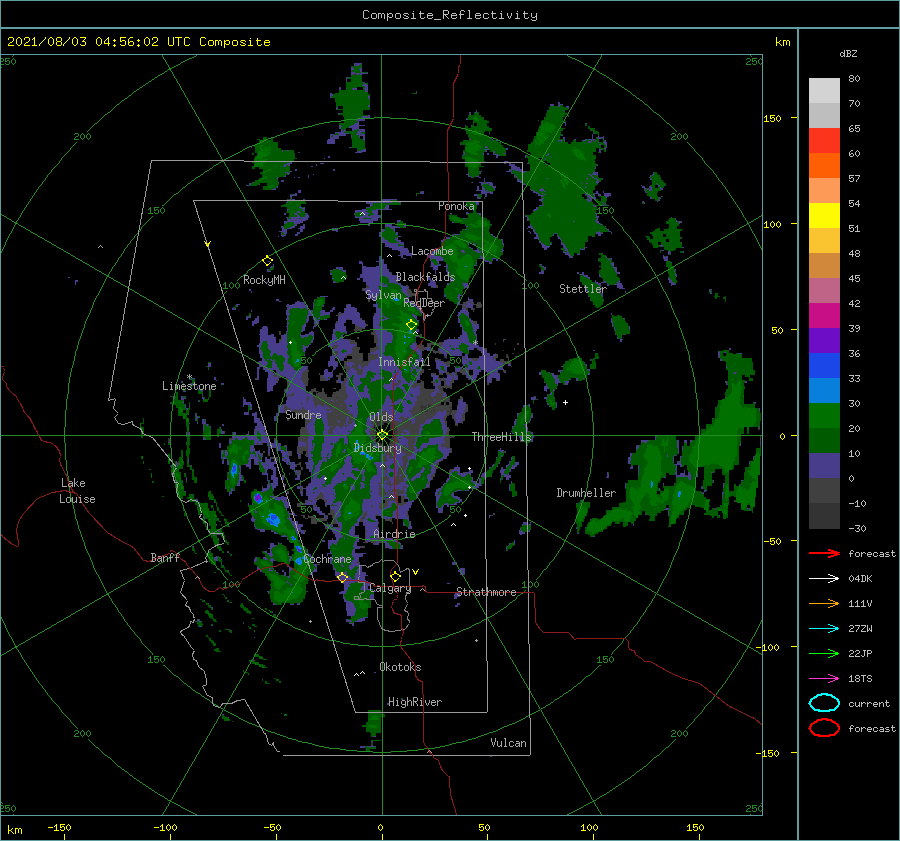The width and height of the screenshot is (900, 841).
Task: Click the large green echo north of Stettler
Action: (565, 184)
